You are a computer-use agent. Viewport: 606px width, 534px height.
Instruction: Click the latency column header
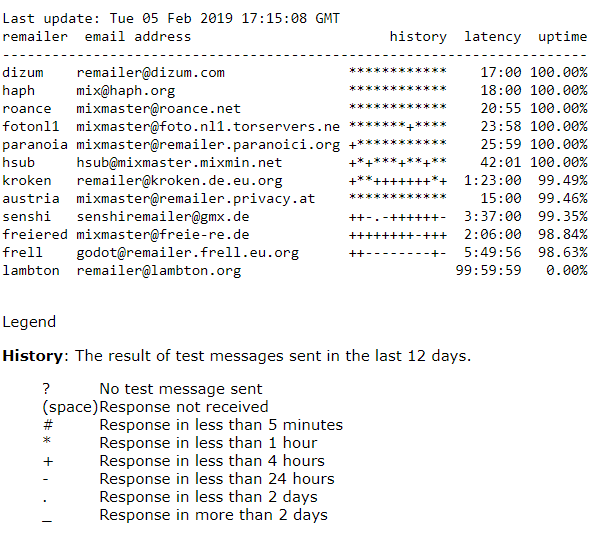coord(493,37)
